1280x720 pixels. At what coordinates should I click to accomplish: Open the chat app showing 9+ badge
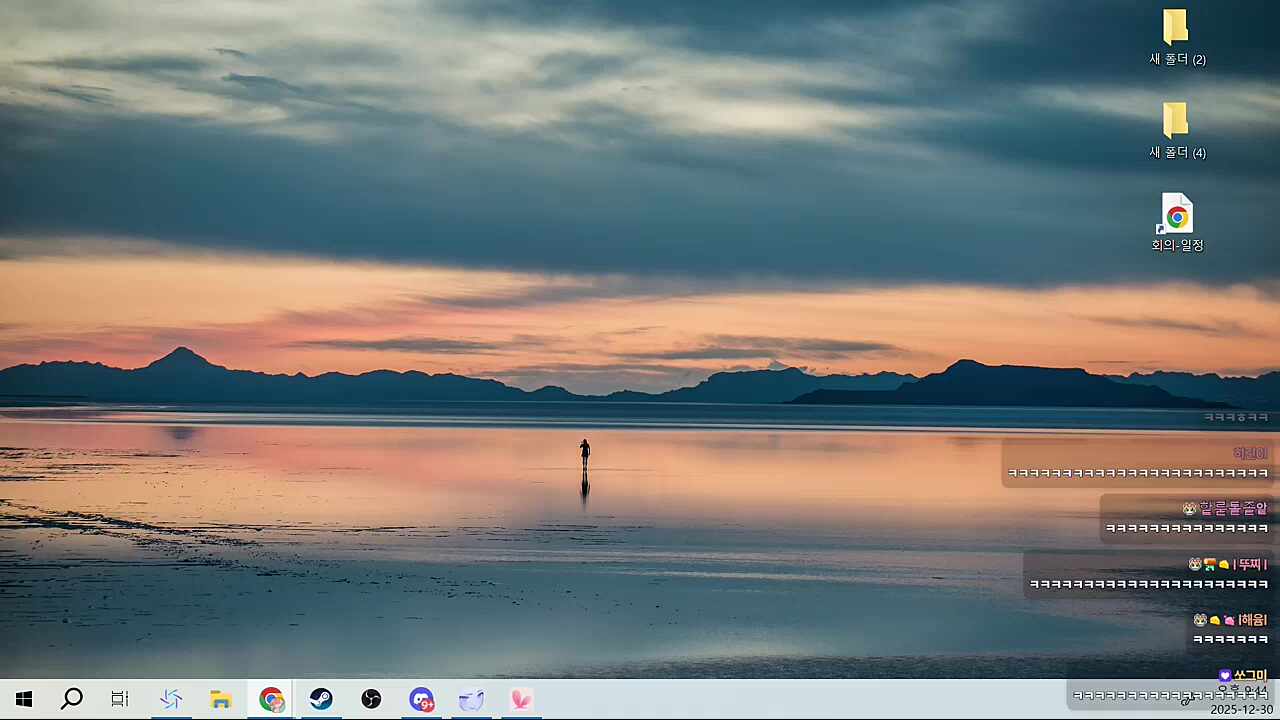click(x=421, y=699)
